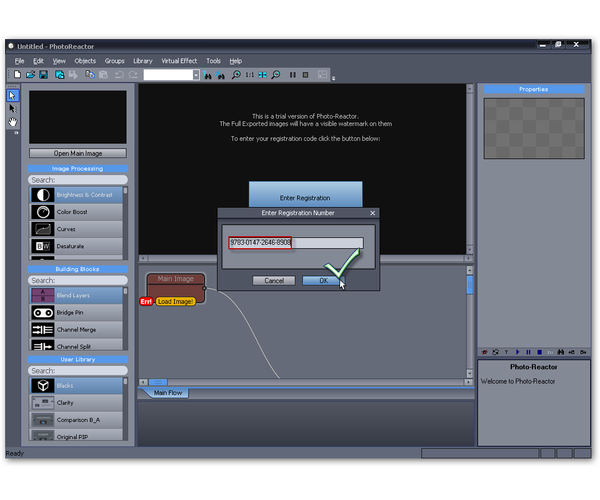Open the Virtual Effect menu
600x500 pixels.
click(179, 61)
